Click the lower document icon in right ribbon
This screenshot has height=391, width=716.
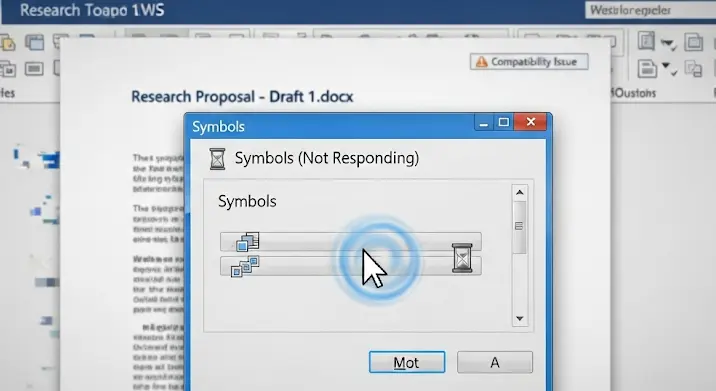647,69
